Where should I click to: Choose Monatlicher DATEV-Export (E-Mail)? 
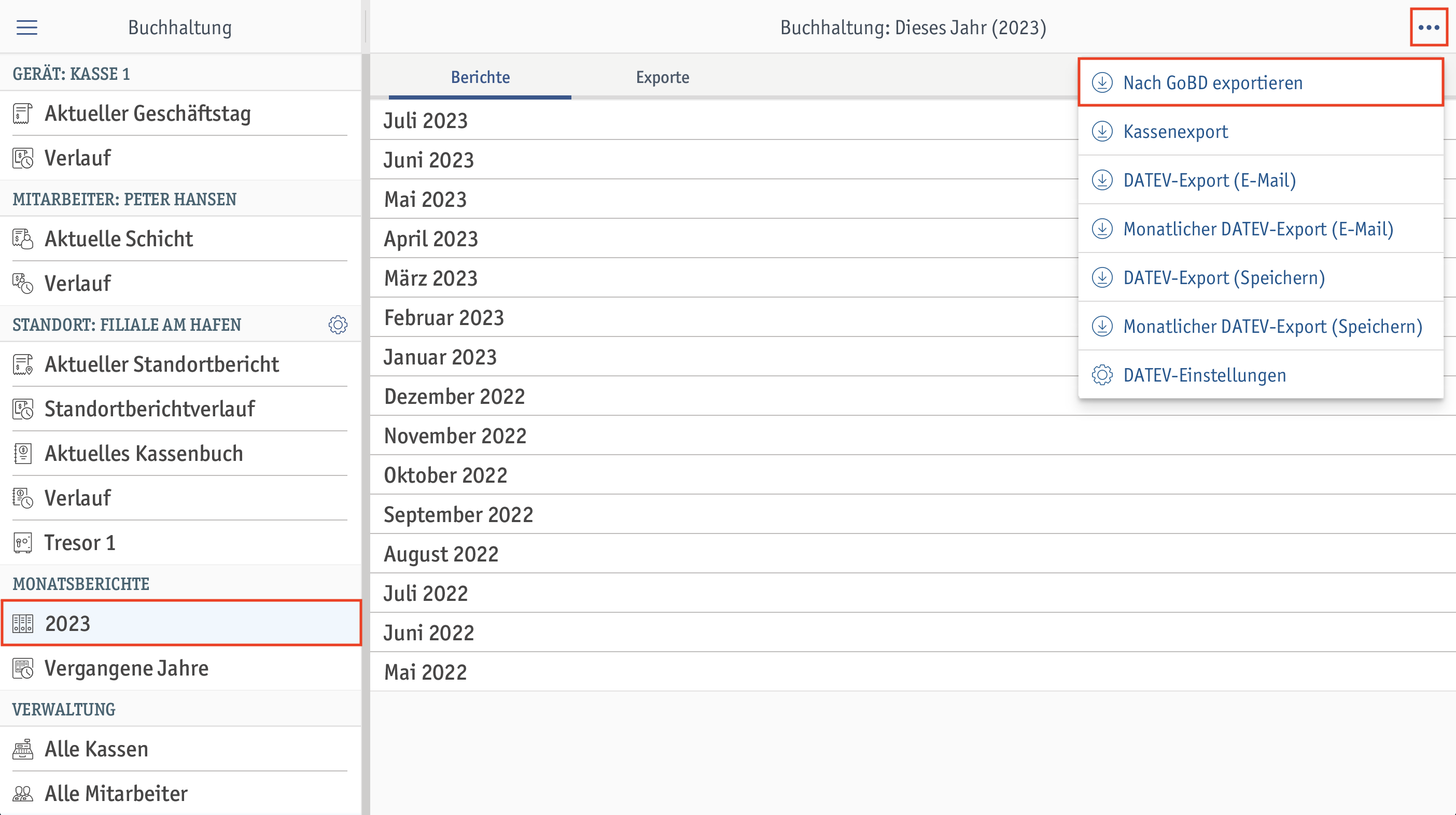click(1261, 228)
